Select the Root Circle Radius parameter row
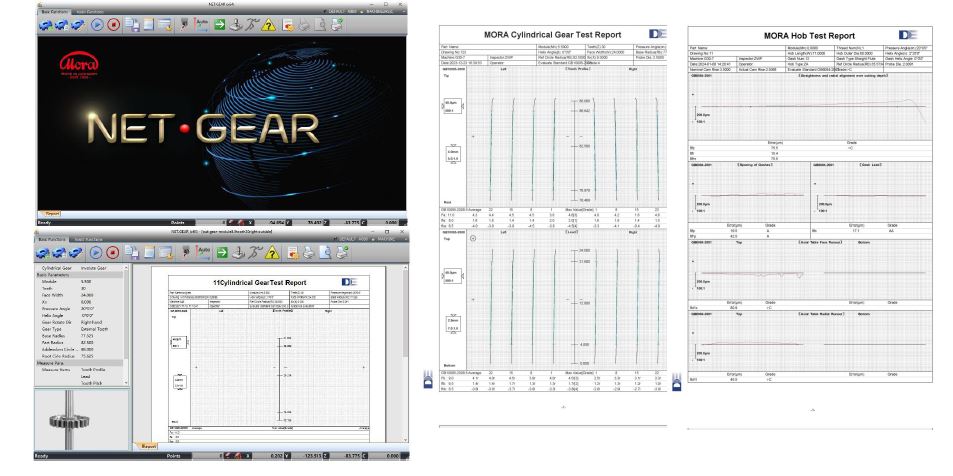Viewport: 953px width, 476px height. tap(79, 356)
